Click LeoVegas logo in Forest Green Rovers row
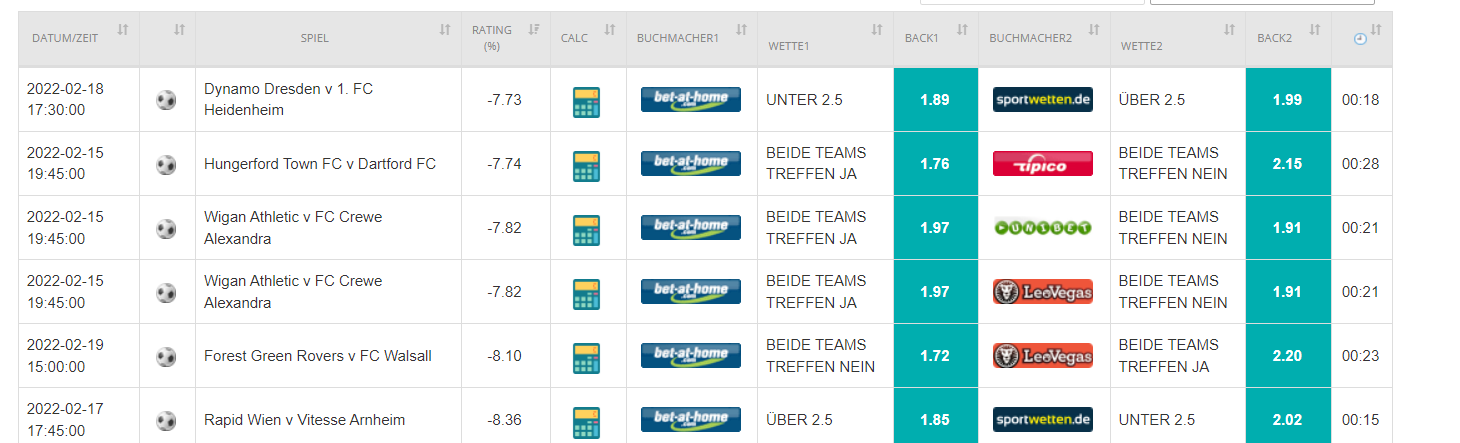Image resolution: width=1460 pixels, height=443 pixels. pyautogui.click(x=1043, y=355)
